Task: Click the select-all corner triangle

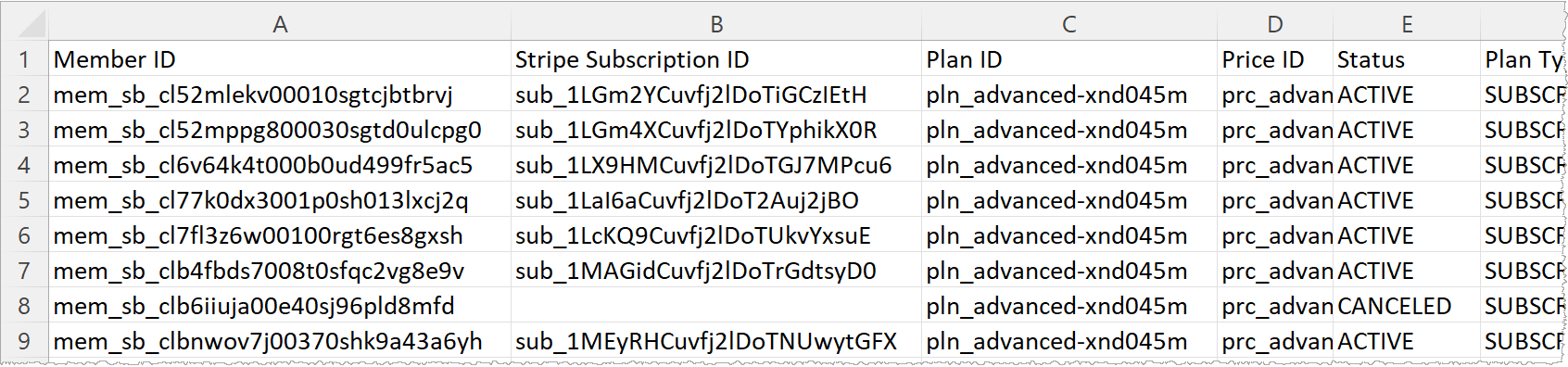Action: [25, 24]
